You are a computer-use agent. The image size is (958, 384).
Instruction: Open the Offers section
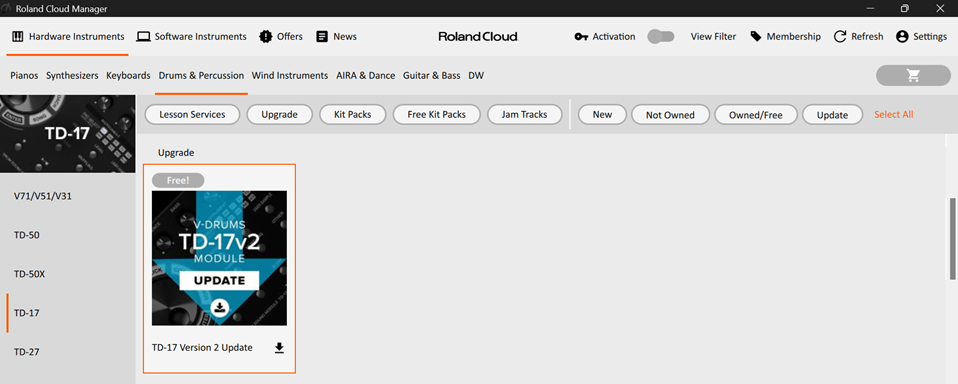point(280,37)
